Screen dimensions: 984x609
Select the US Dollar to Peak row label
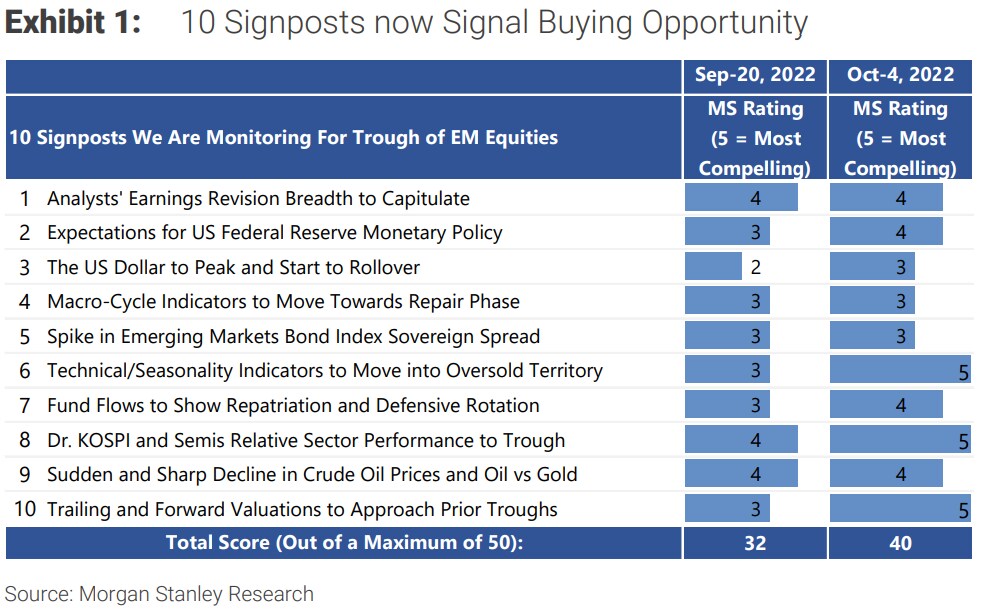(233, 268)
